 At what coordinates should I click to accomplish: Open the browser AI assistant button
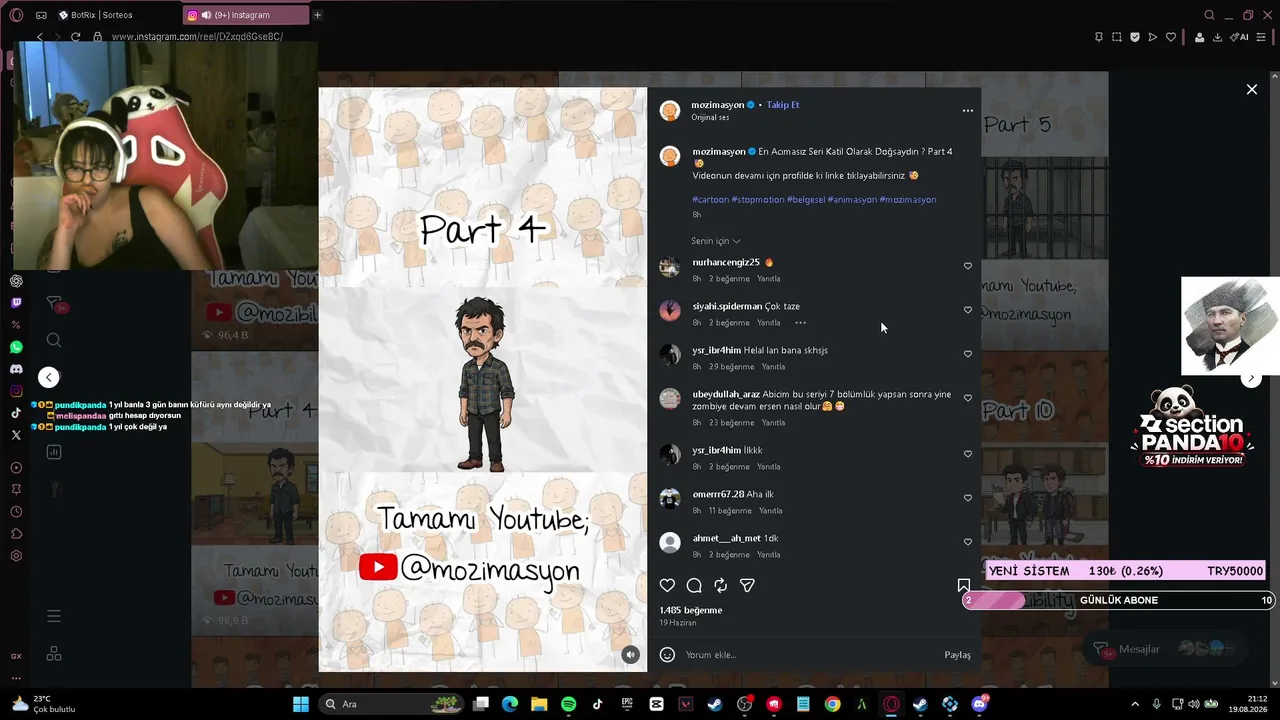click(x=1240, y=37)
